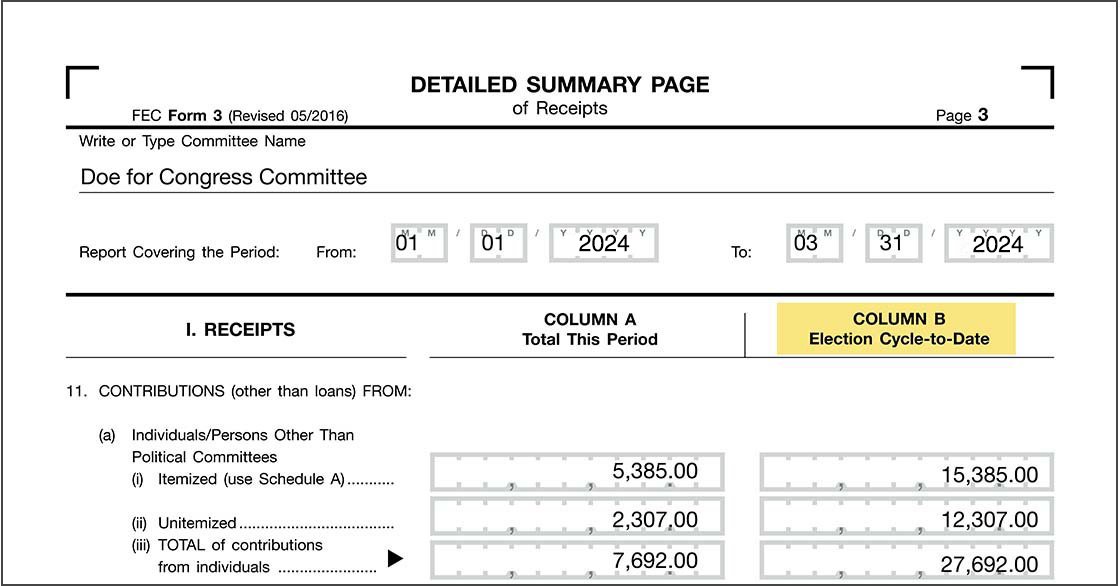Click the top-right corner registration mark

(x=1040, y=79)
